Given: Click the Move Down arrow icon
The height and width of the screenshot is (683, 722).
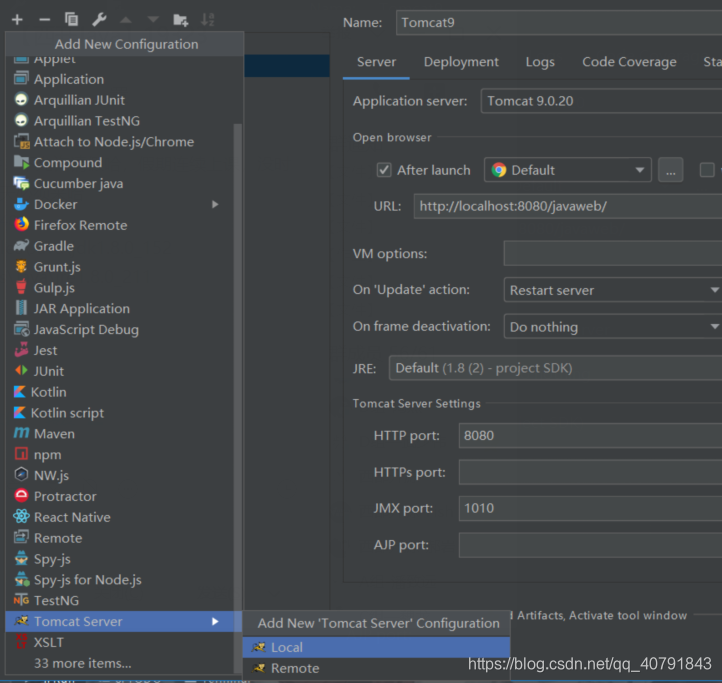Looking at the screenshot, I should coord(153,20).
